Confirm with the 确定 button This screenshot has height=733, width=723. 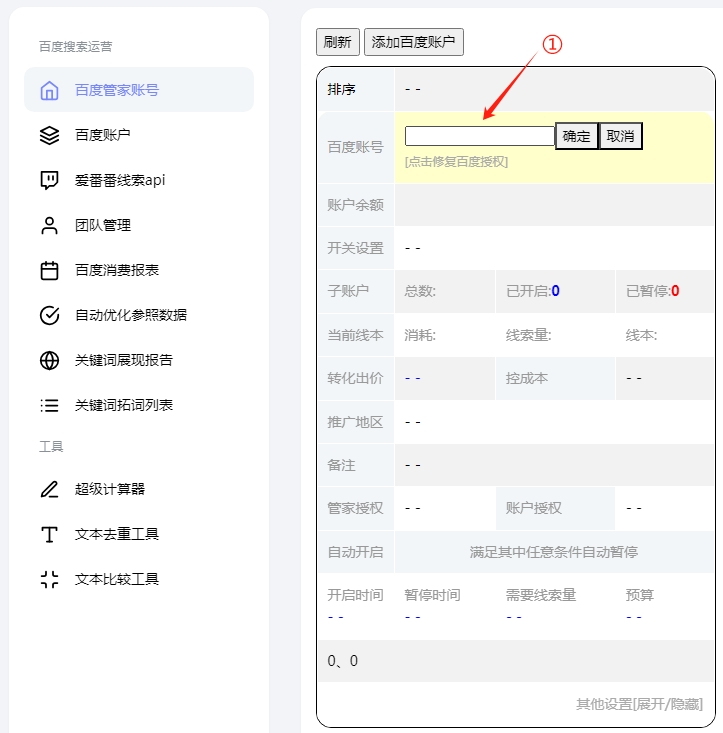pos(576,137)
